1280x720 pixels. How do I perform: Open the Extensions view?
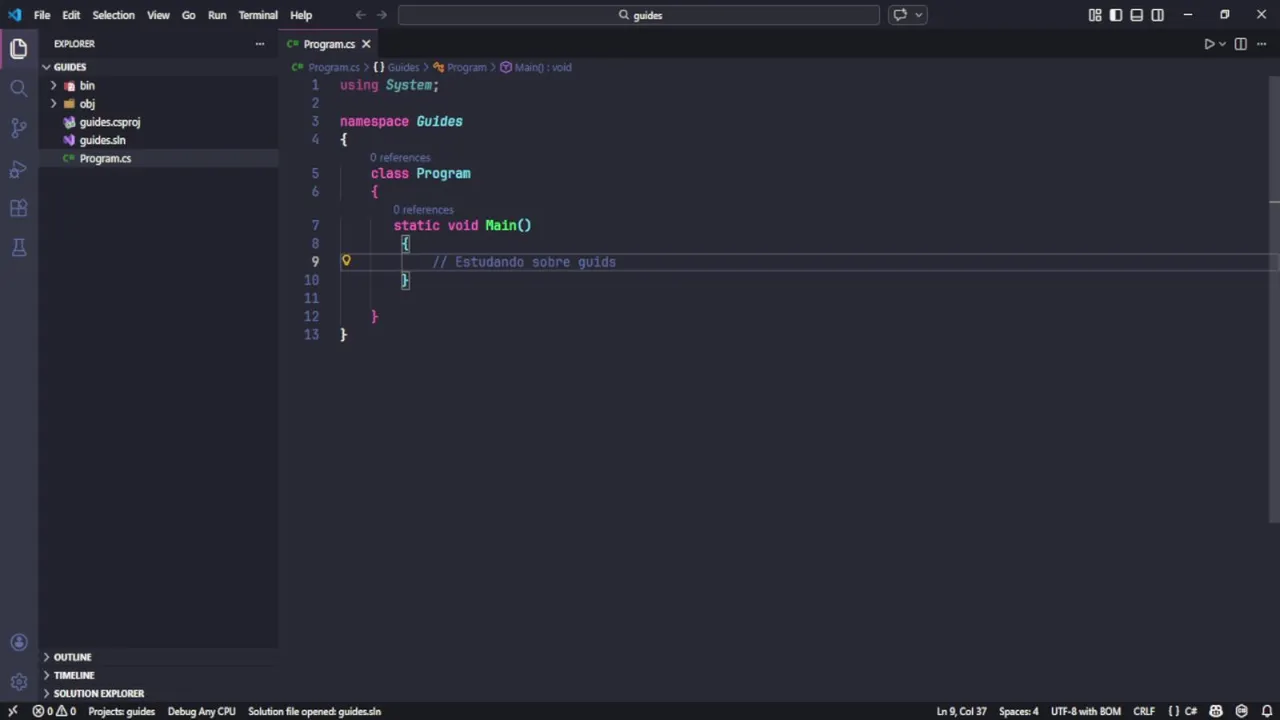coord(18,208)
